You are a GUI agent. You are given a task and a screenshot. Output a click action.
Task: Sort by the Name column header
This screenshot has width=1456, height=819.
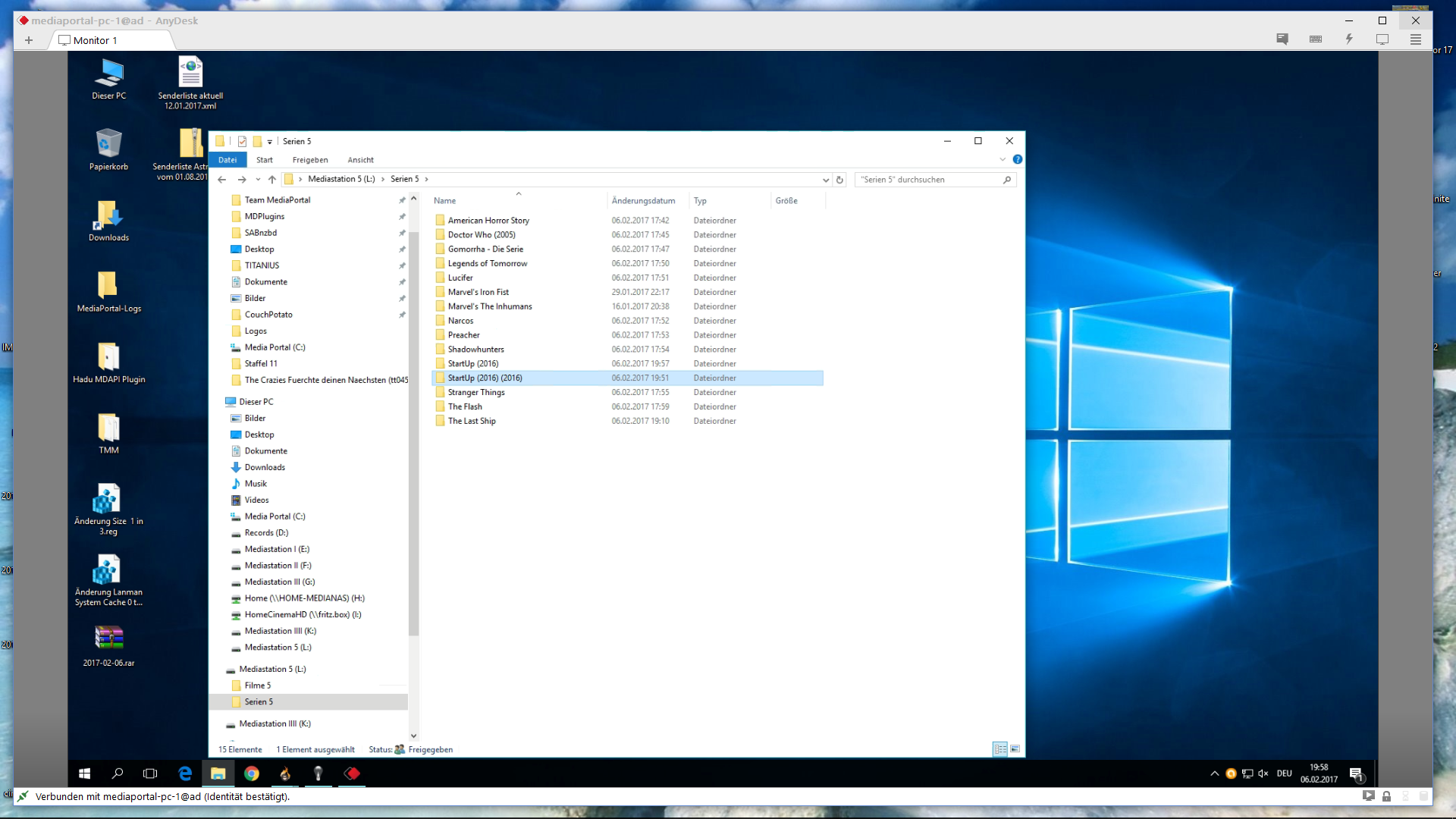(519, 201)
